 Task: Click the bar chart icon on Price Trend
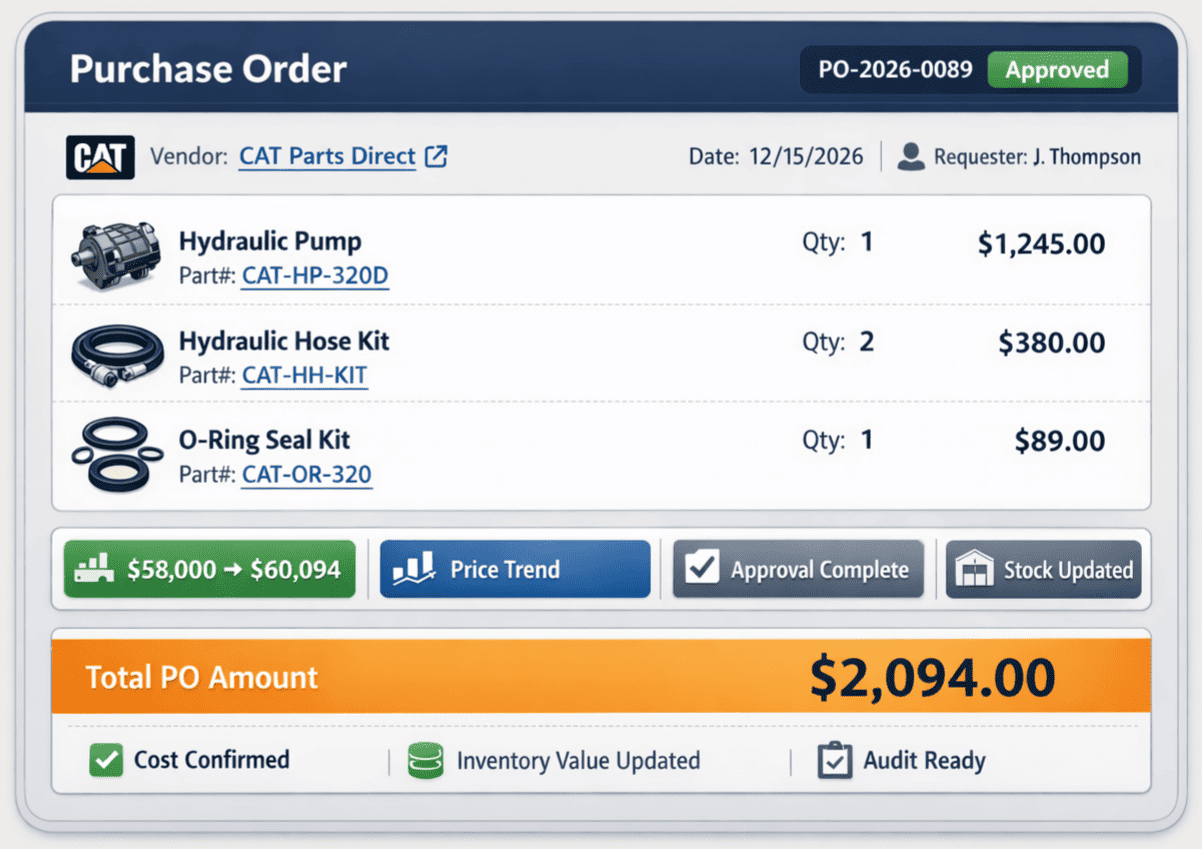[x=411, y=568]
